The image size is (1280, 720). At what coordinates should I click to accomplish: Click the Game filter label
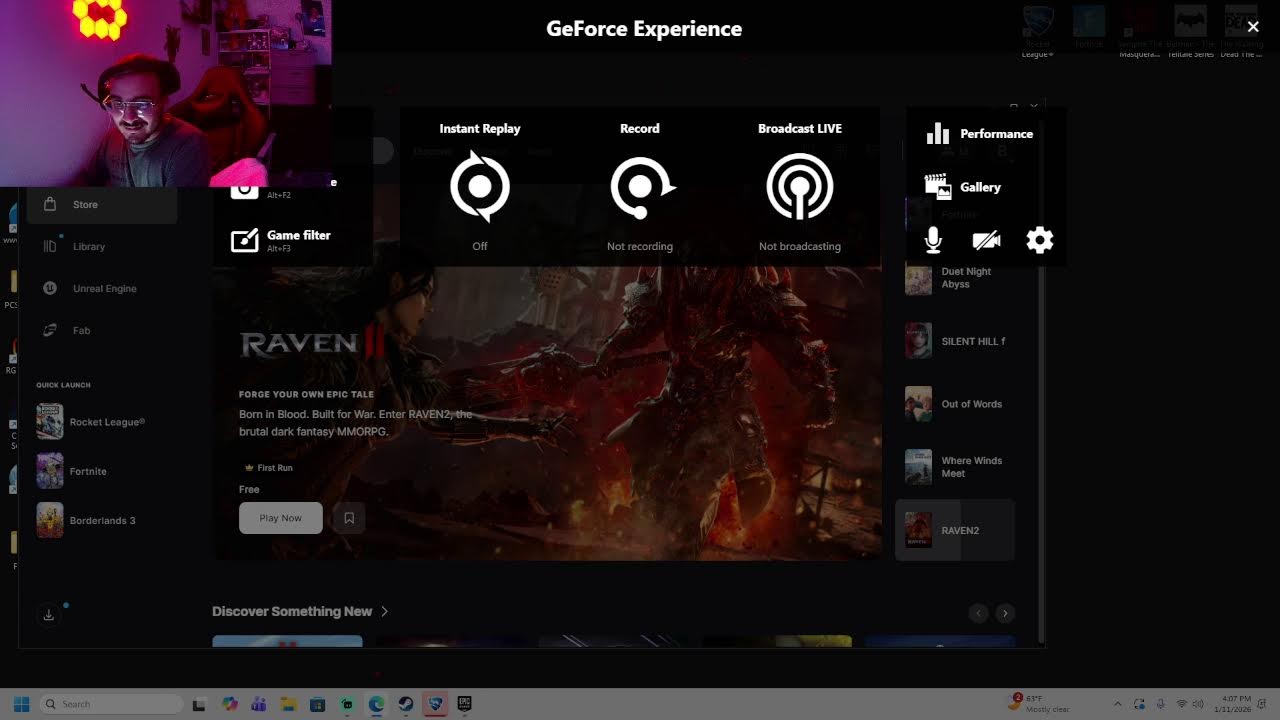298,235
